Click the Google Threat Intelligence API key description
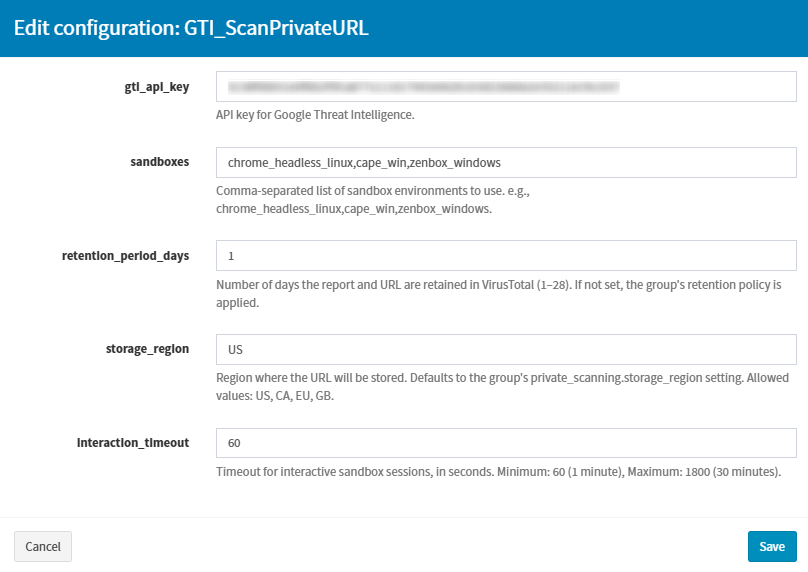 [315, 115]
